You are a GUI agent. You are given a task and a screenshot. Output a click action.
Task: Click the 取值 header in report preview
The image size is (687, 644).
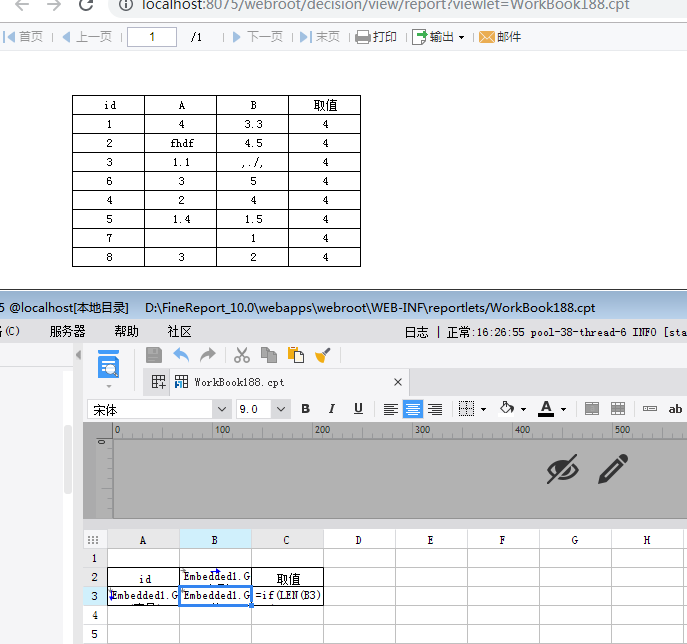pos(325,105)
